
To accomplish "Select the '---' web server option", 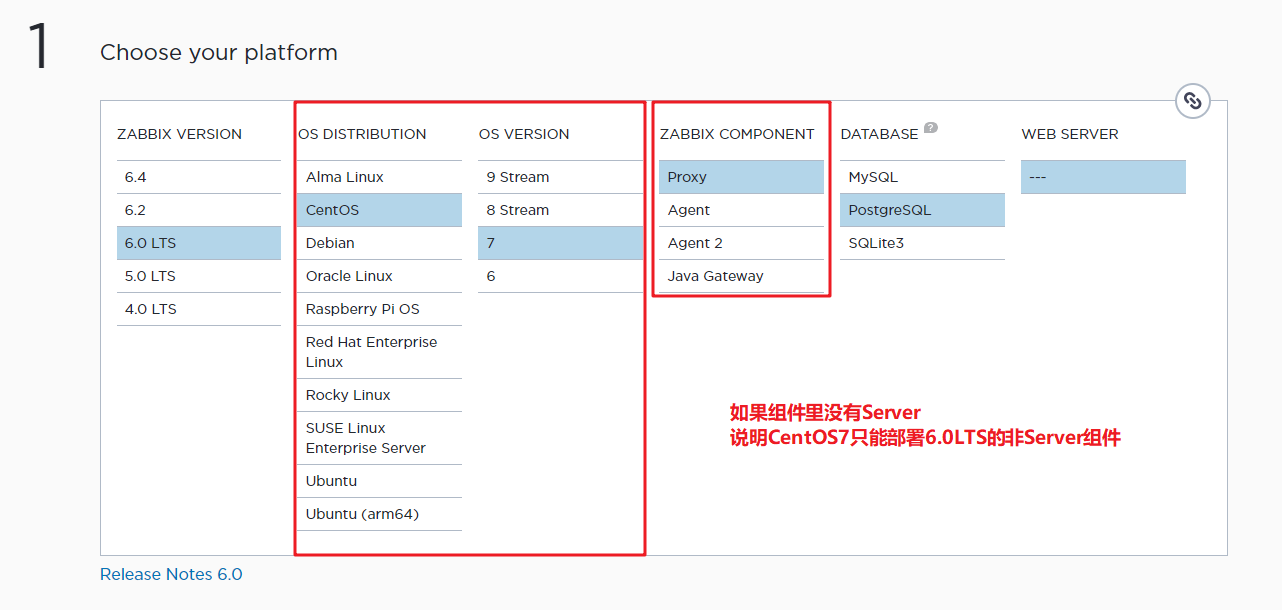I will 1104,177.
